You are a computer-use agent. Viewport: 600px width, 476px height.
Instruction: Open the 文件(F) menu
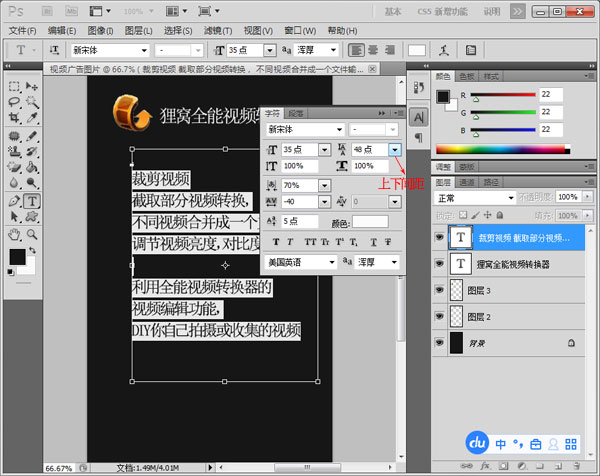(22, 31)
